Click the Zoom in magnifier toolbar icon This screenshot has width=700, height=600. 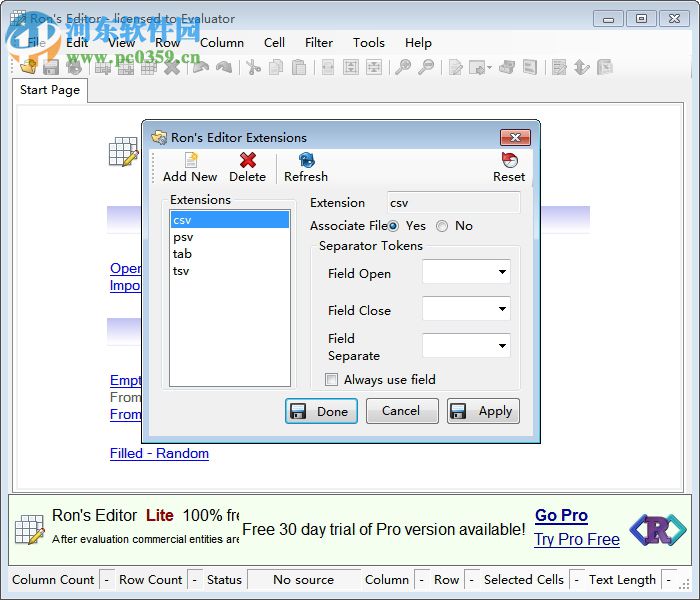point(403,67)
